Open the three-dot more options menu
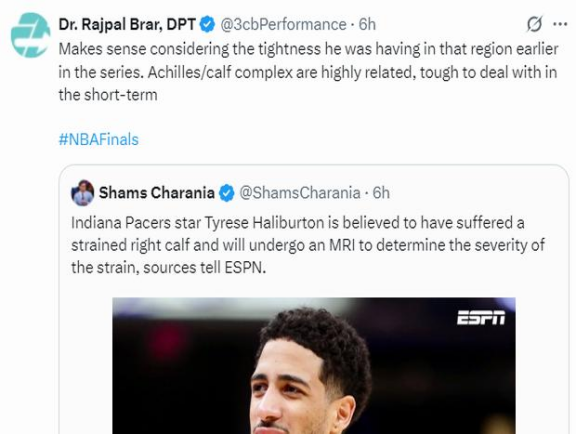The height and width of the screenshot is (434, 576). point(560,24)
